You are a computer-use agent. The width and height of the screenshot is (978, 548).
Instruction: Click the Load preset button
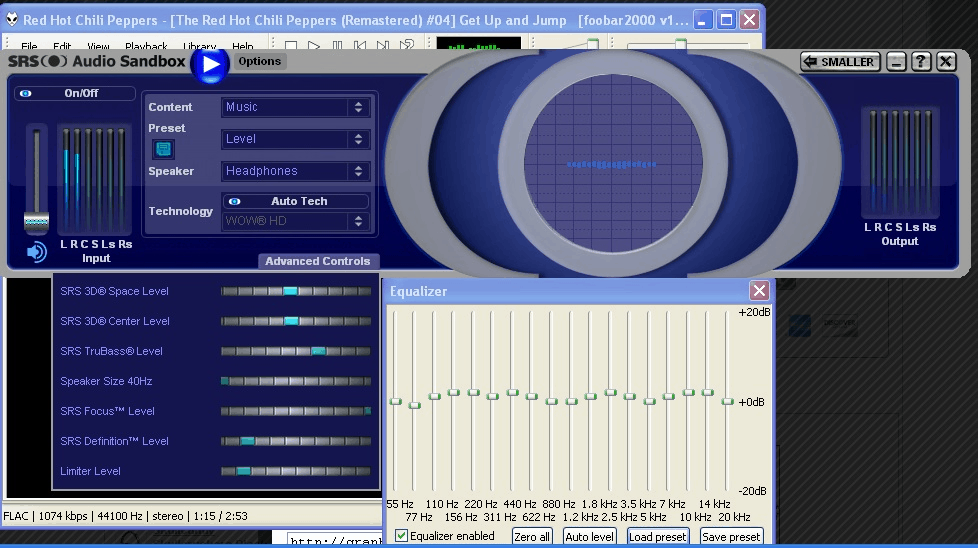pyautogui.click(x=657, y=537)
